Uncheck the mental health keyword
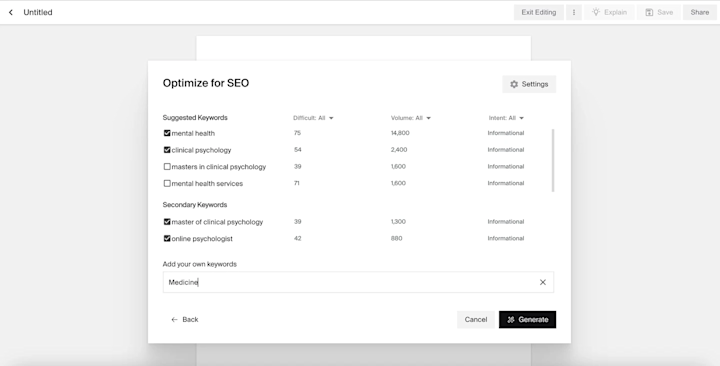The height and width of the screenshot is (366, 720). pyautogui.click(x=167, y=133)
